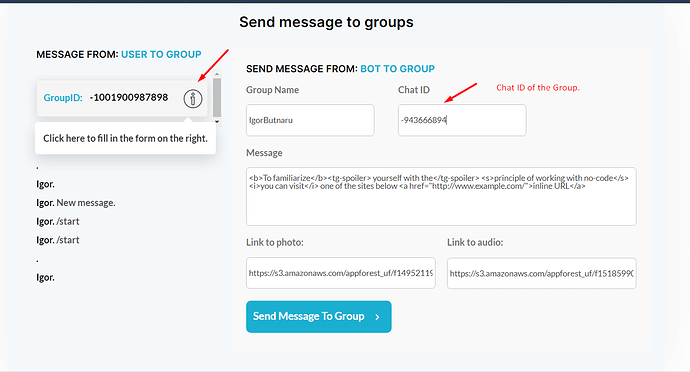Click the info icon beside the GroupID
This screenshot has height=372, width=690.
pyautogui.click(x=193, y=99)
